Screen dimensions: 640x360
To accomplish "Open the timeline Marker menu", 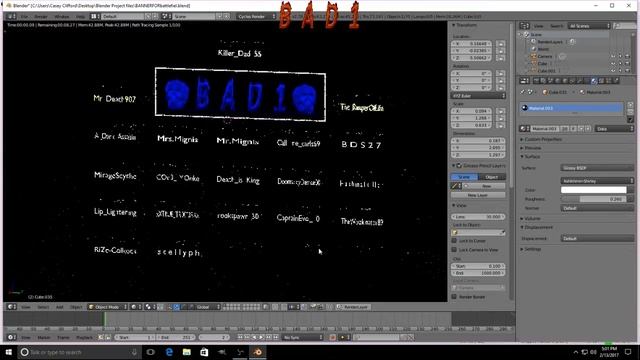I will click(44, 337).
